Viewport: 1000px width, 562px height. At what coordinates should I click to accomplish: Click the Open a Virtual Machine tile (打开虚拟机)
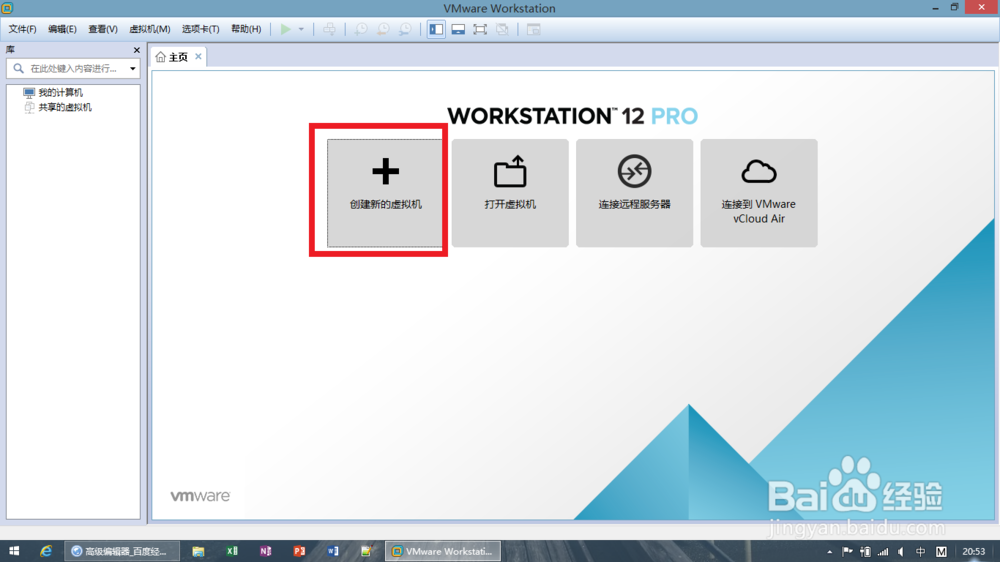510,193
